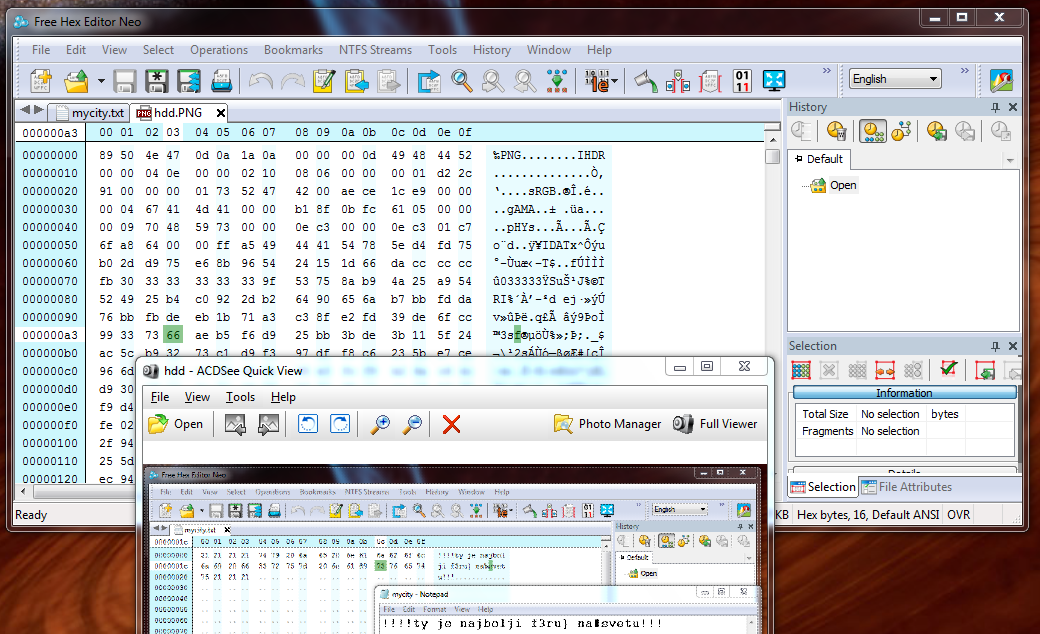Click the red X delete icon in ACDSee
This screenshot has height=634, width=1040.
coord(451,424)
